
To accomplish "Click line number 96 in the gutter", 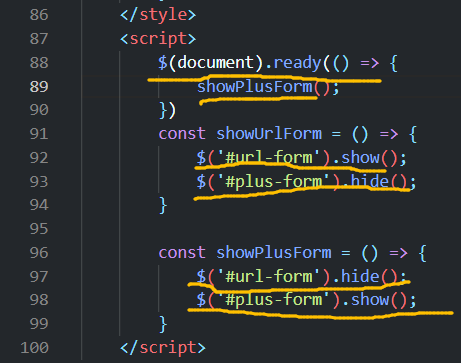I will pos(39,253).
